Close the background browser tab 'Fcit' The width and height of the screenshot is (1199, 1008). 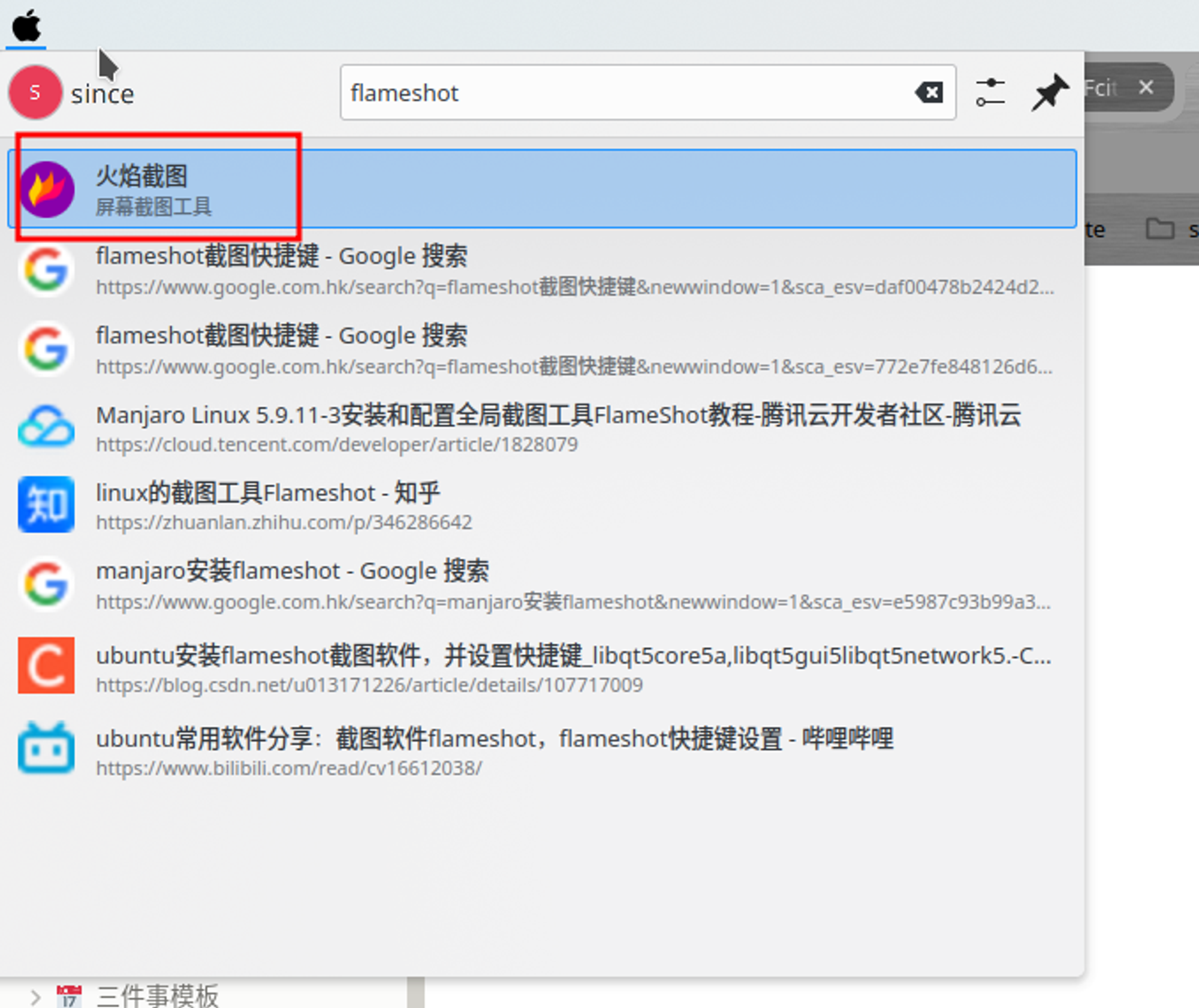[1146, 88]
